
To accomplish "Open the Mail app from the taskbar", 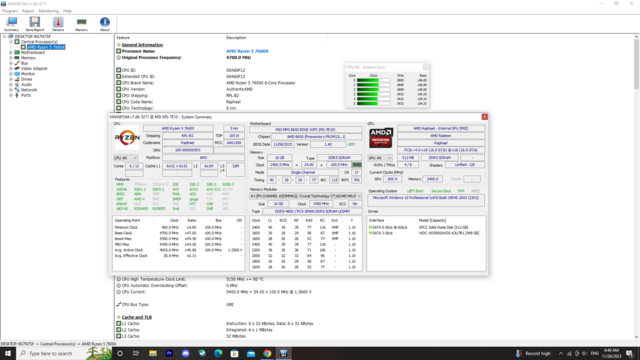I will (251, 353).
